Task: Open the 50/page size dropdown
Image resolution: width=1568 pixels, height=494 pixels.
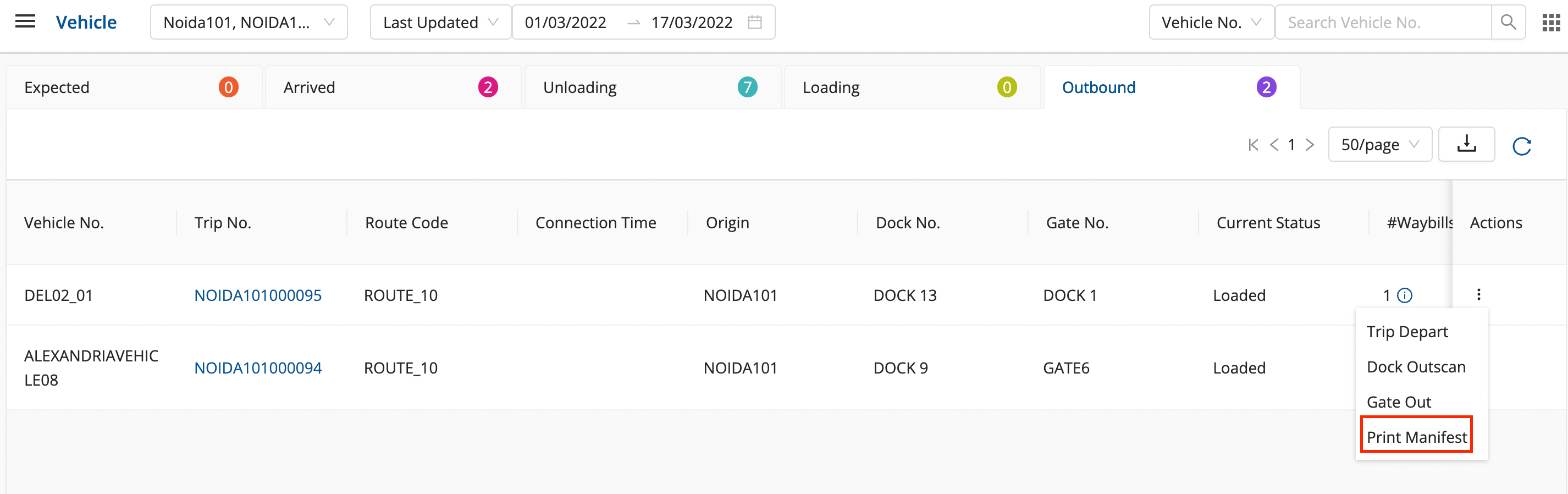Action: (x=1379, y=145)
